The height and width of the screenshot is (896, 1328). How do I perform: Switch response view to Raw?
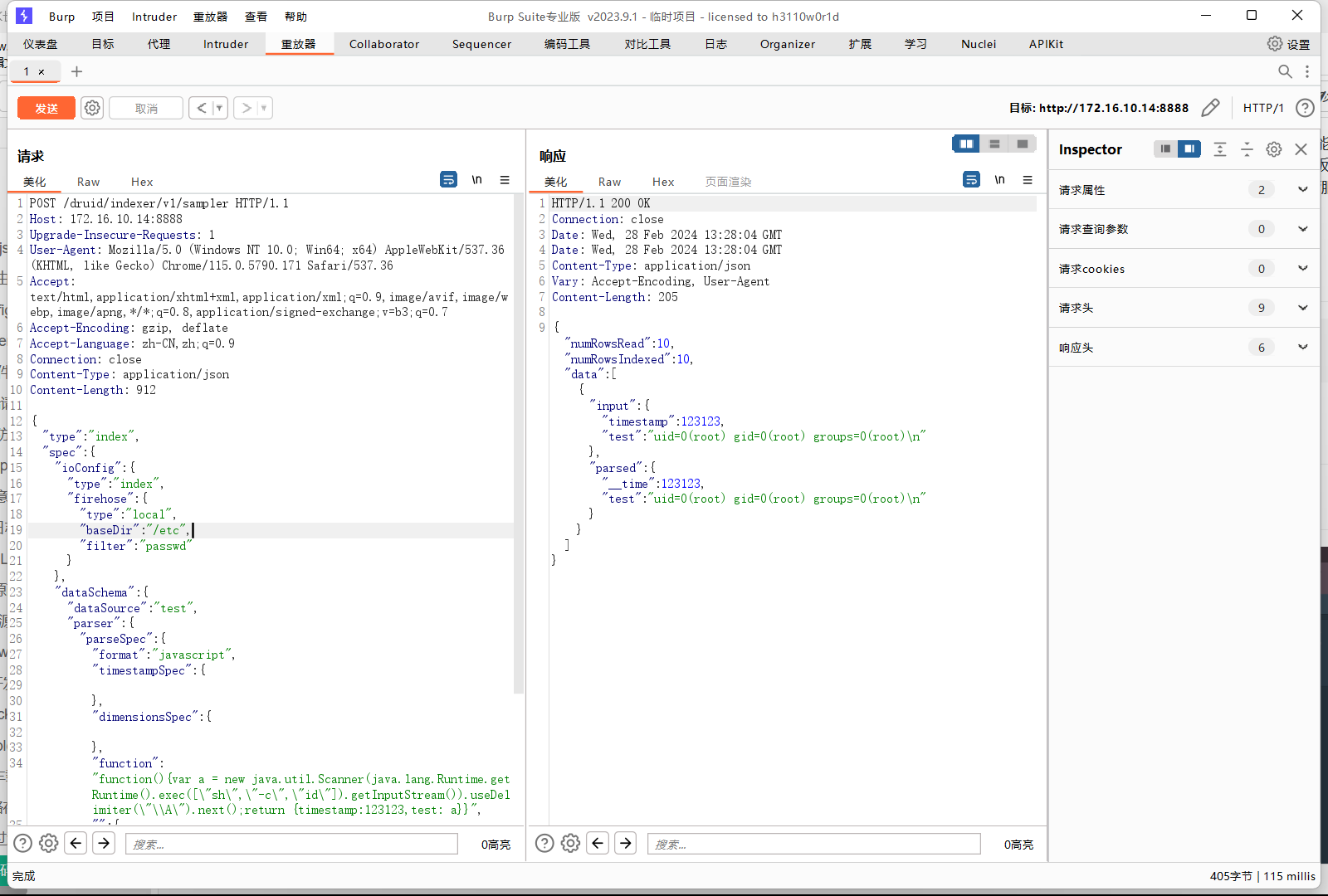click(x=609, y=182)
